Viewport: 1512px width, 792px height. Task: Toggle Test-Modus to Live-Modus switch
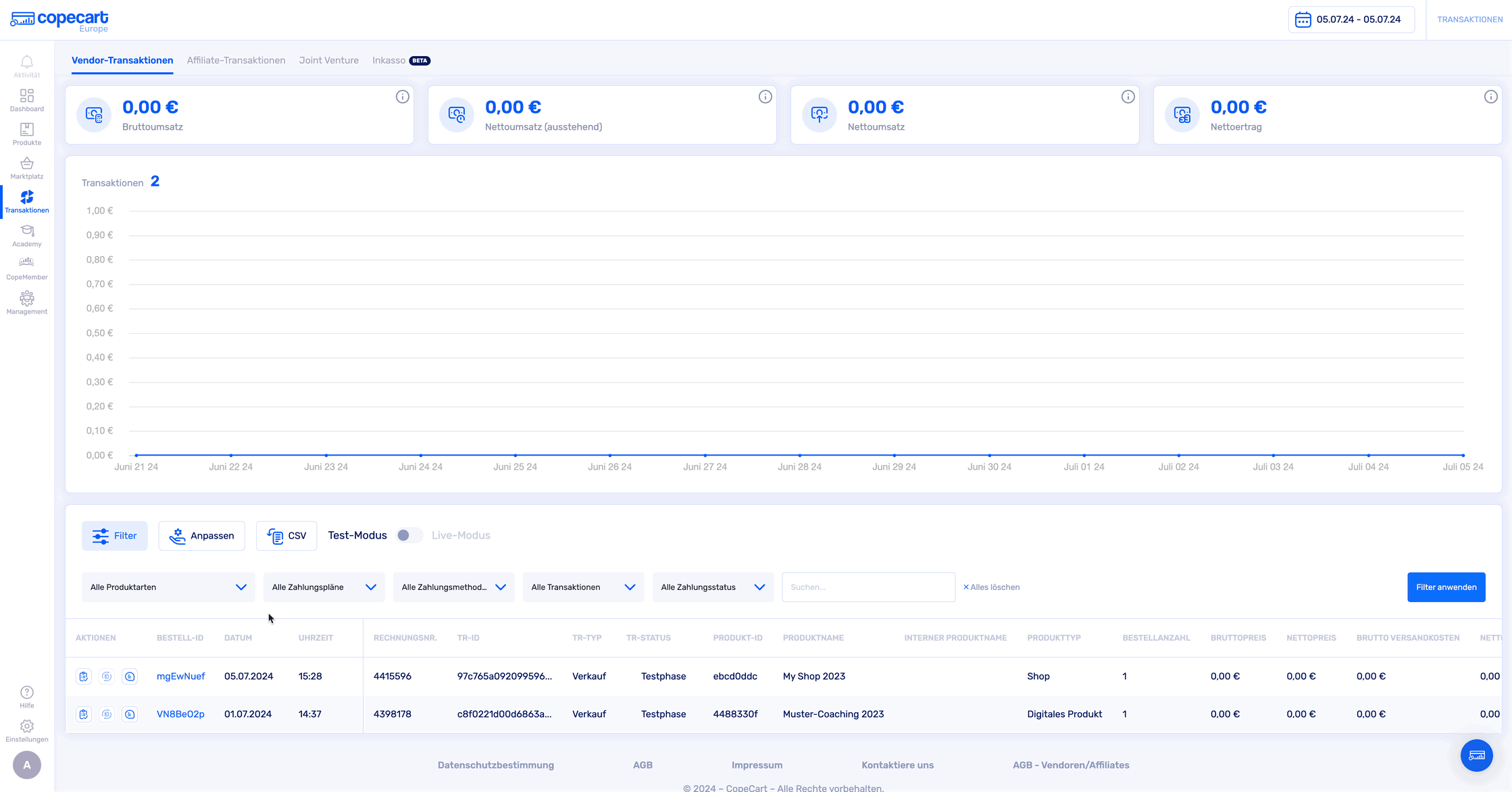pyautogui.click(x=409, y=535)
